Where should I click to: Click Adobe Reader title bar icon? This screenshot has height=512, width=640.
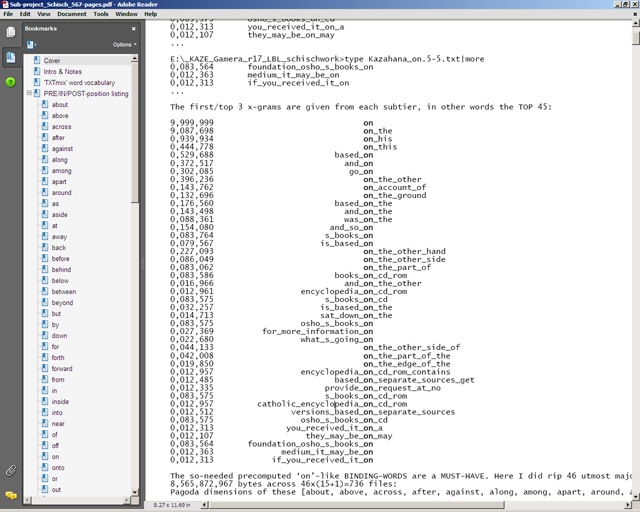coord(5,4)
